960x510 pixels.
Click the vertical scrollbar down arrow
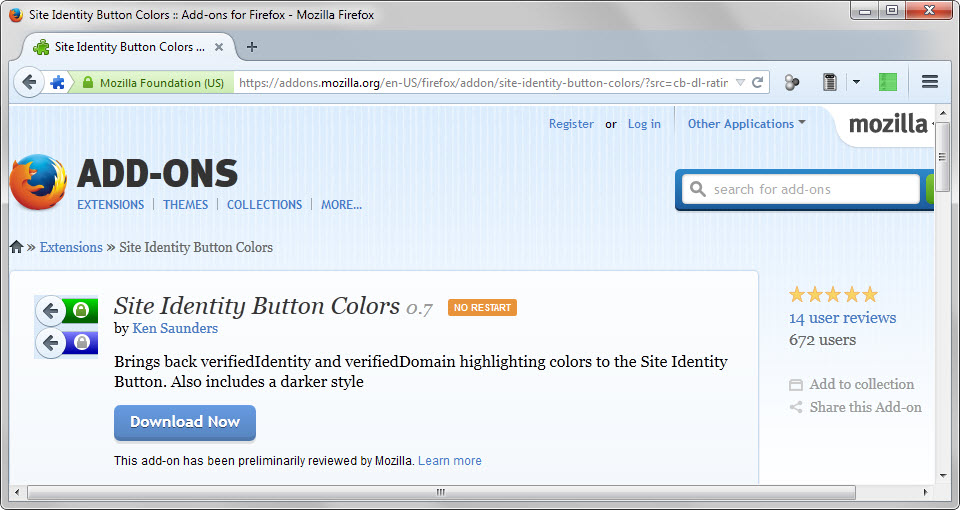tap(942, 476)
